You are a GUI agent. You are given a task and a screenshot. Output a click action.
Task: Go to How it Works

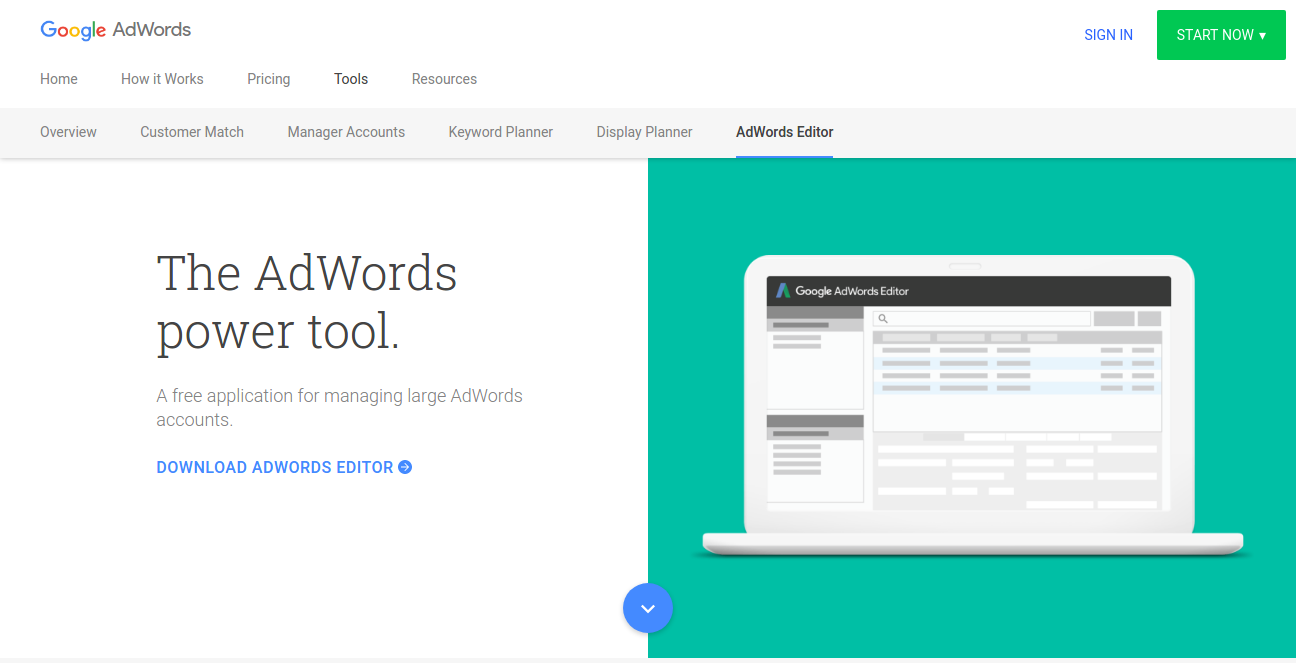[162, 79]
